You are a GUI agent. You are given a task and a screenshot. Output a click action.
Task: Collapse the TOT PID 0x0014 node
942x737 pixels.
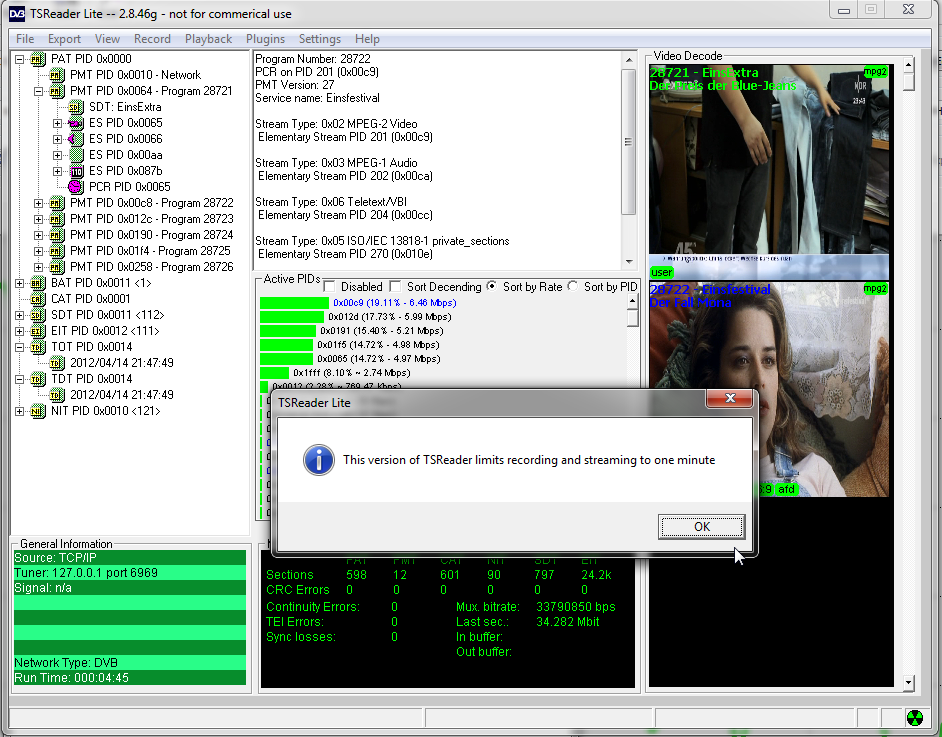(19, 347)
